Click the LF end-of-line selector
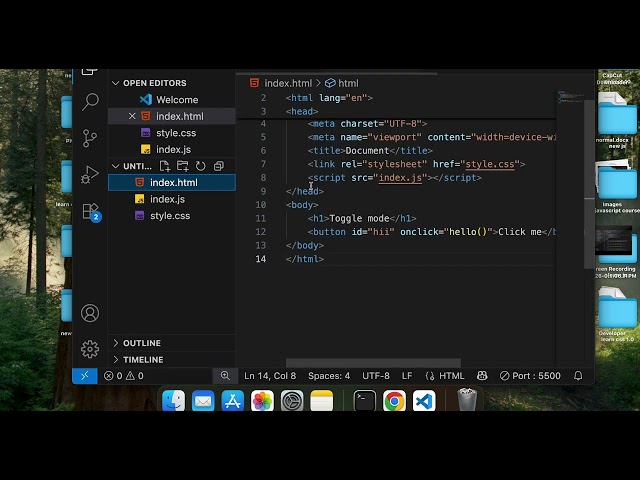Viewport: 640px width, 480px height. [407, 376]
